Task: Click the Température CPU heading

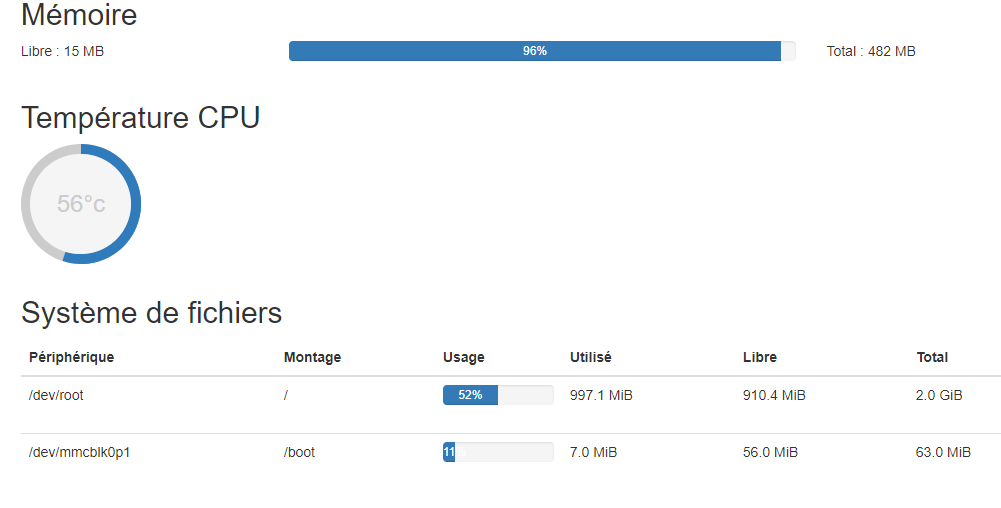Action: coord(140,118)
